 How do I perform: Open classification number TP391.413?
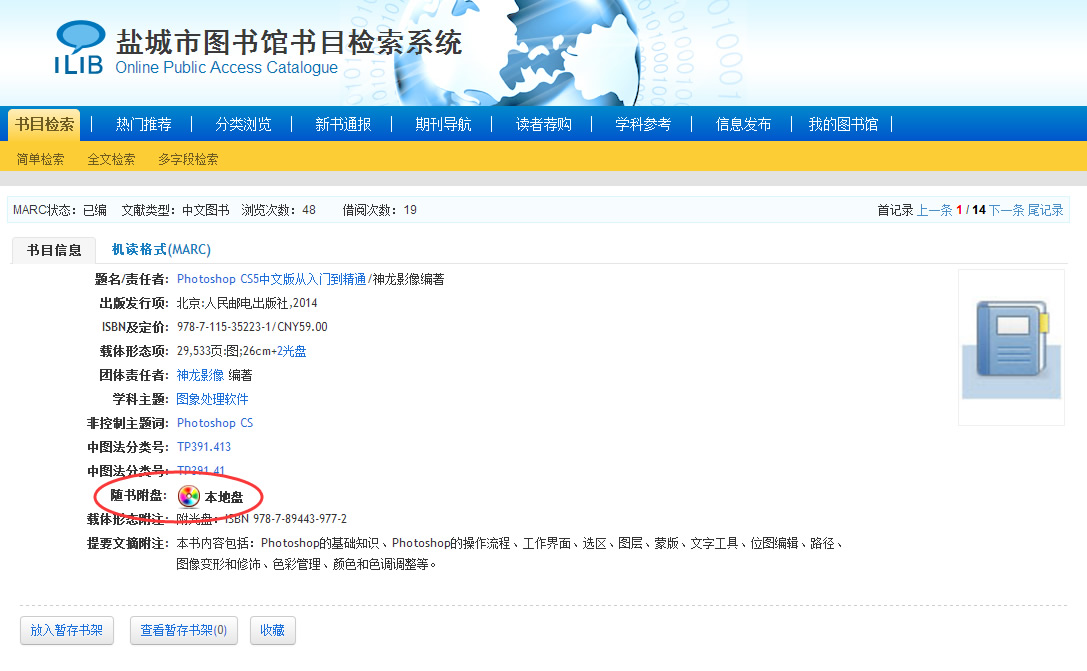[204, 447]
